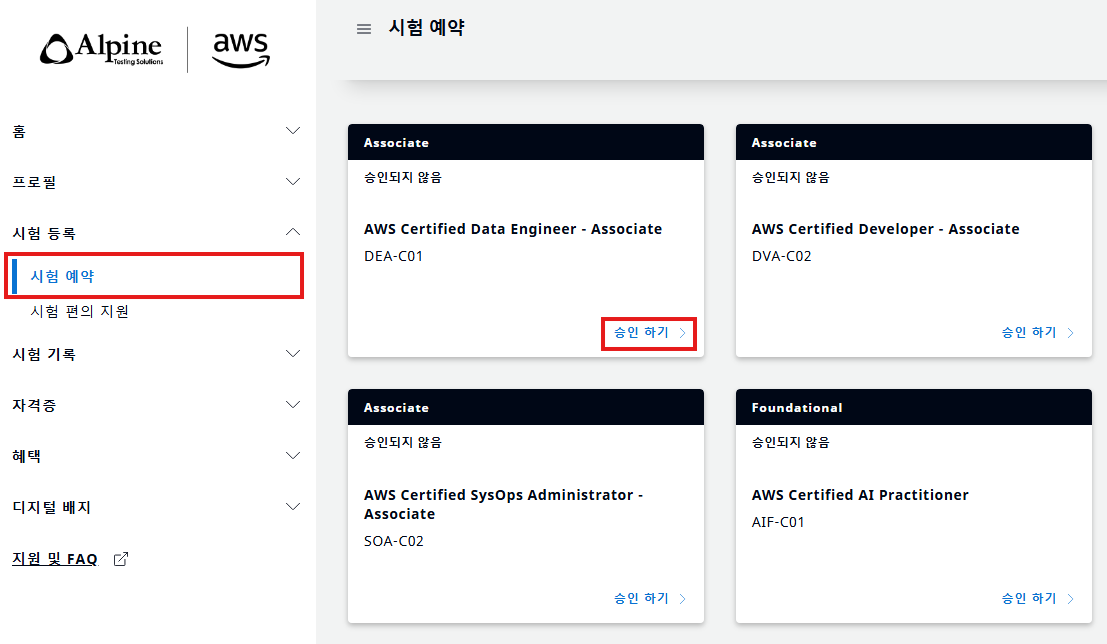This screenshot has height=644, width=1107.
Task: Click the hamburger menu icon
Action: coord(364,29)
